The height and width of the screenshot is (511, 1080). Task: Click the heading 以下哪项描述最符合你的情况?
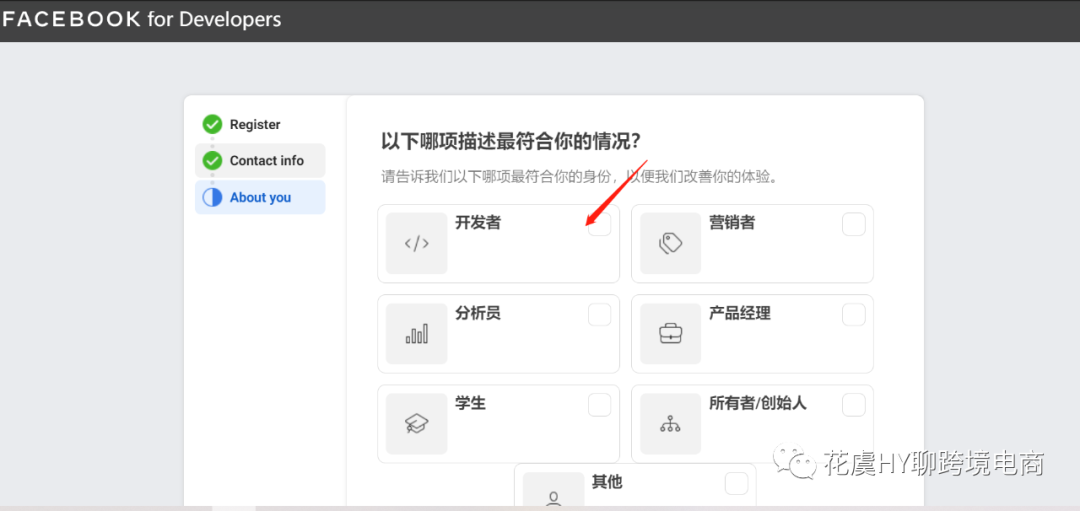click(511, 142)
